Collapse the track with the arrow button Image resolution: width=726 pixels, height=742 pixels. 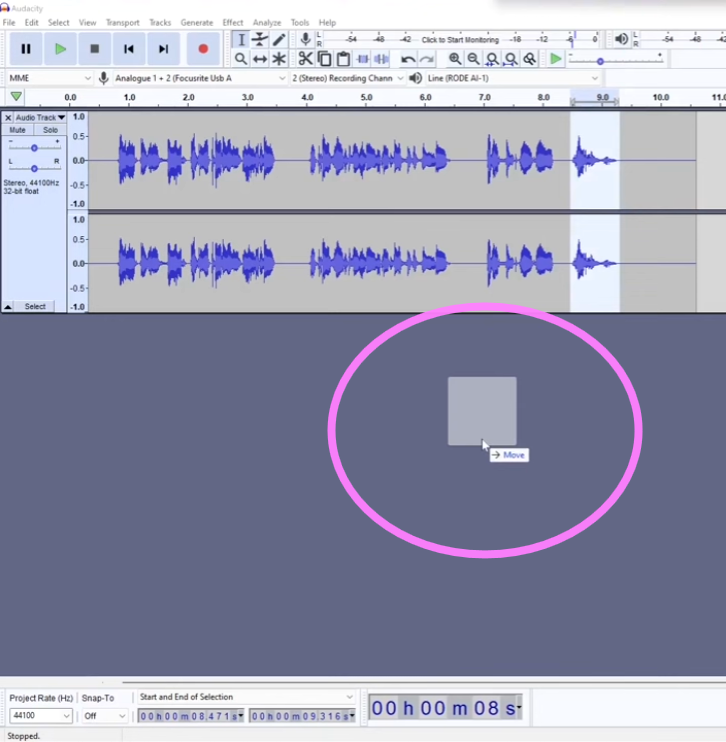[8, 307]
